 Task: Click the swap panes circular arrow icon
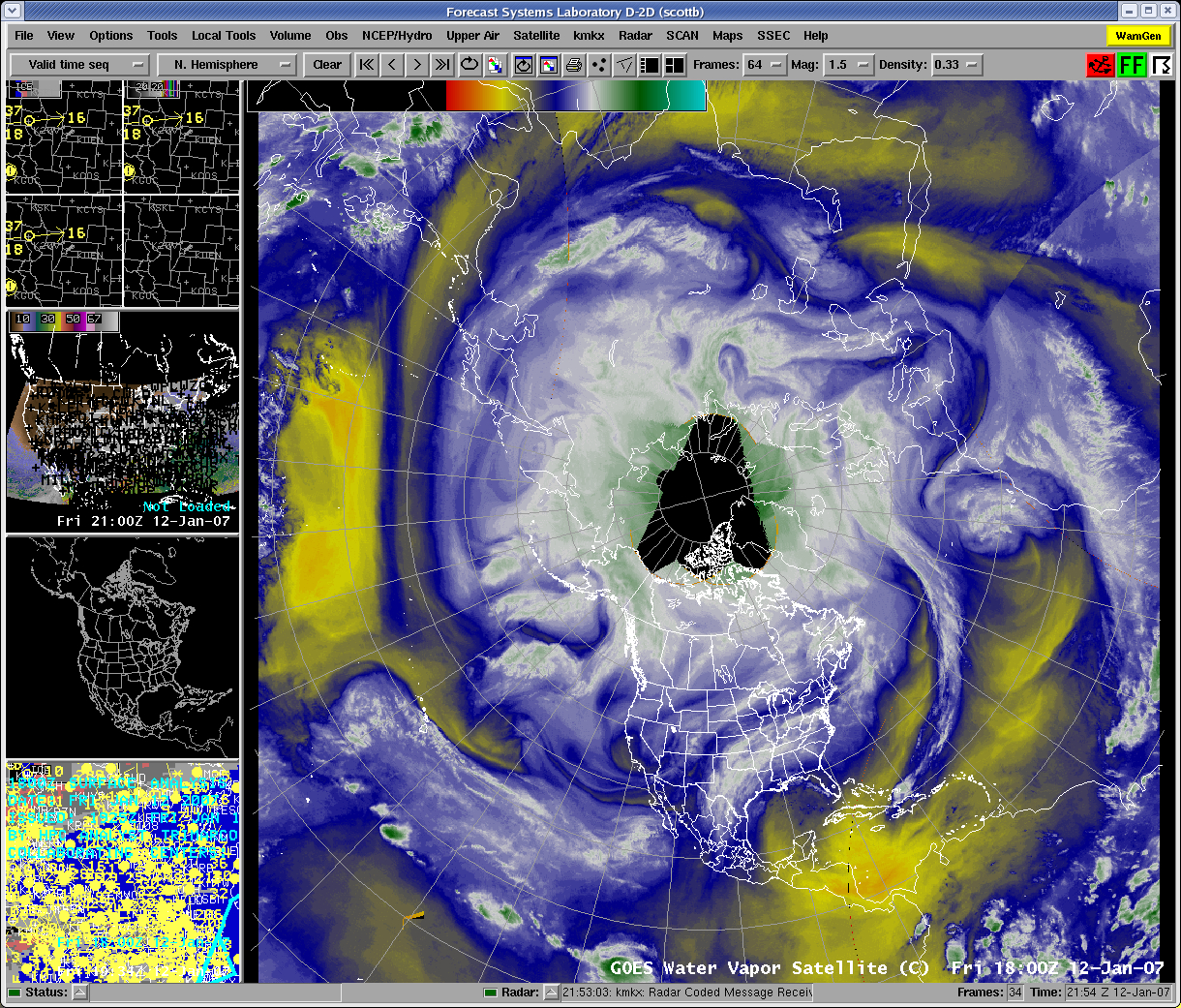pos(524,65)
